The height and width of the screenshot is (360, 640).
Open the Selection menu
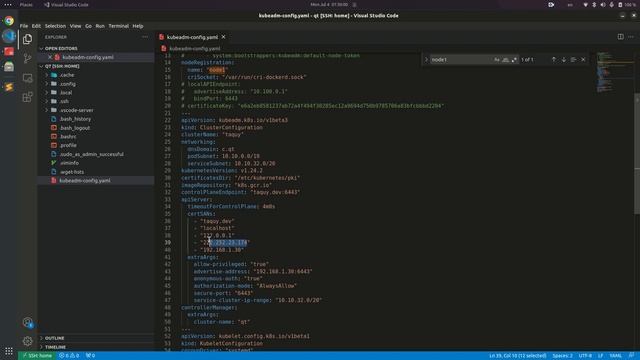pos(55,26)
